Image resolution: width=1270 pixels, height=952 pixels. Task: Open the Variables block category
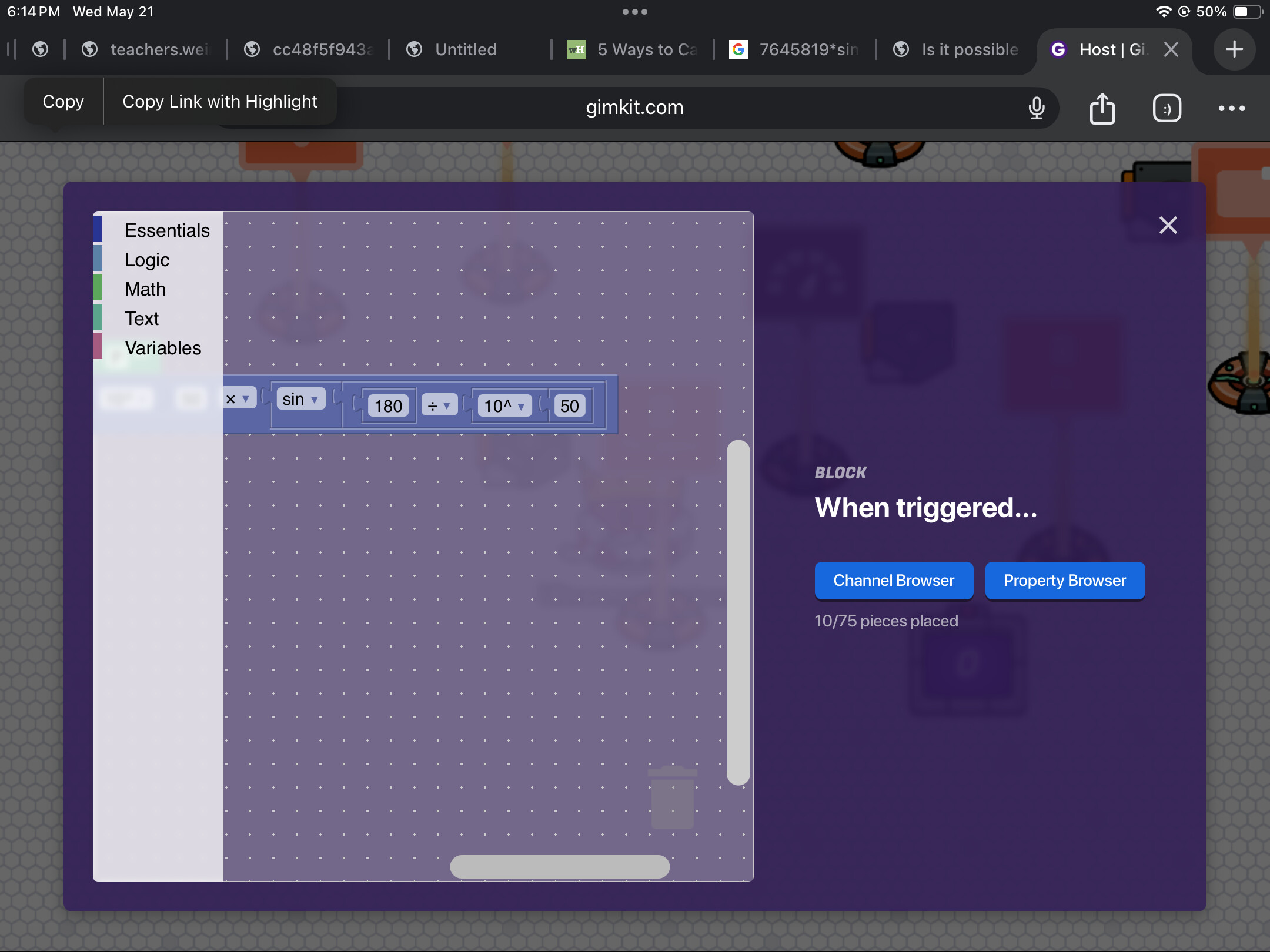coord(163,348)
